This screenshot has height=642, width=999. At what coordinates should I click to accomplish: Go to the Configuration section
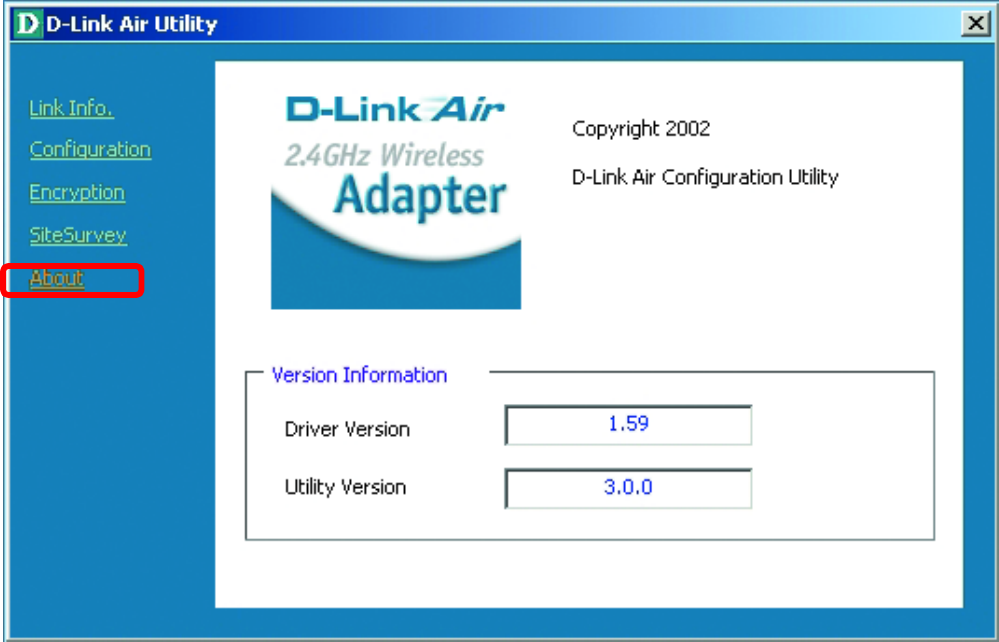(90, 150)
